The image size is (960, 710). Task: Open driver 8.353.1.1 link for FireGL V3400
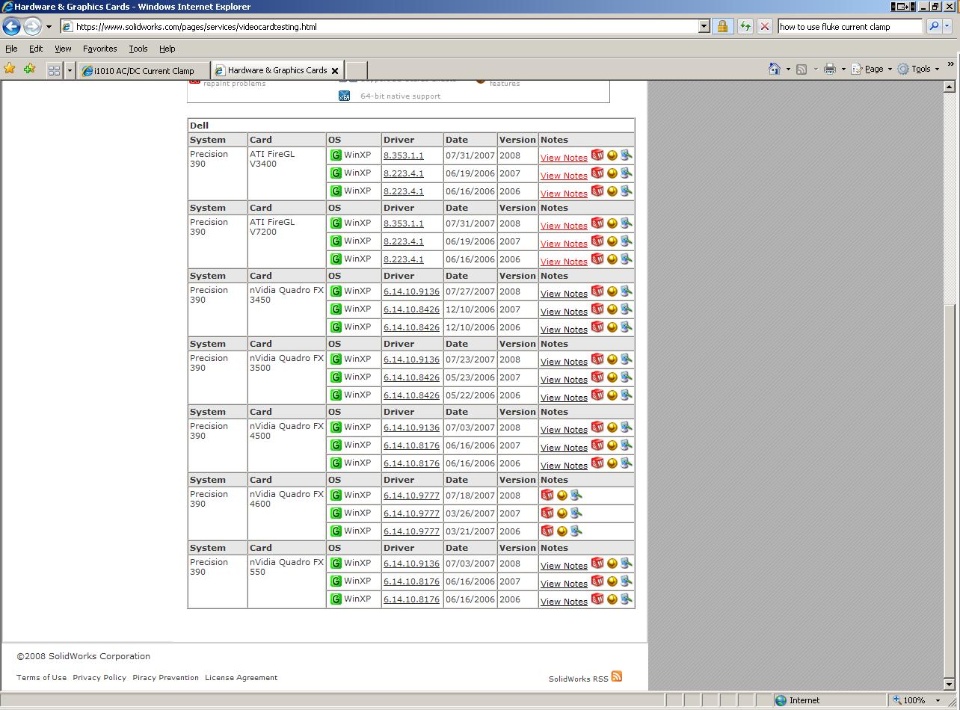pos(403,155)
